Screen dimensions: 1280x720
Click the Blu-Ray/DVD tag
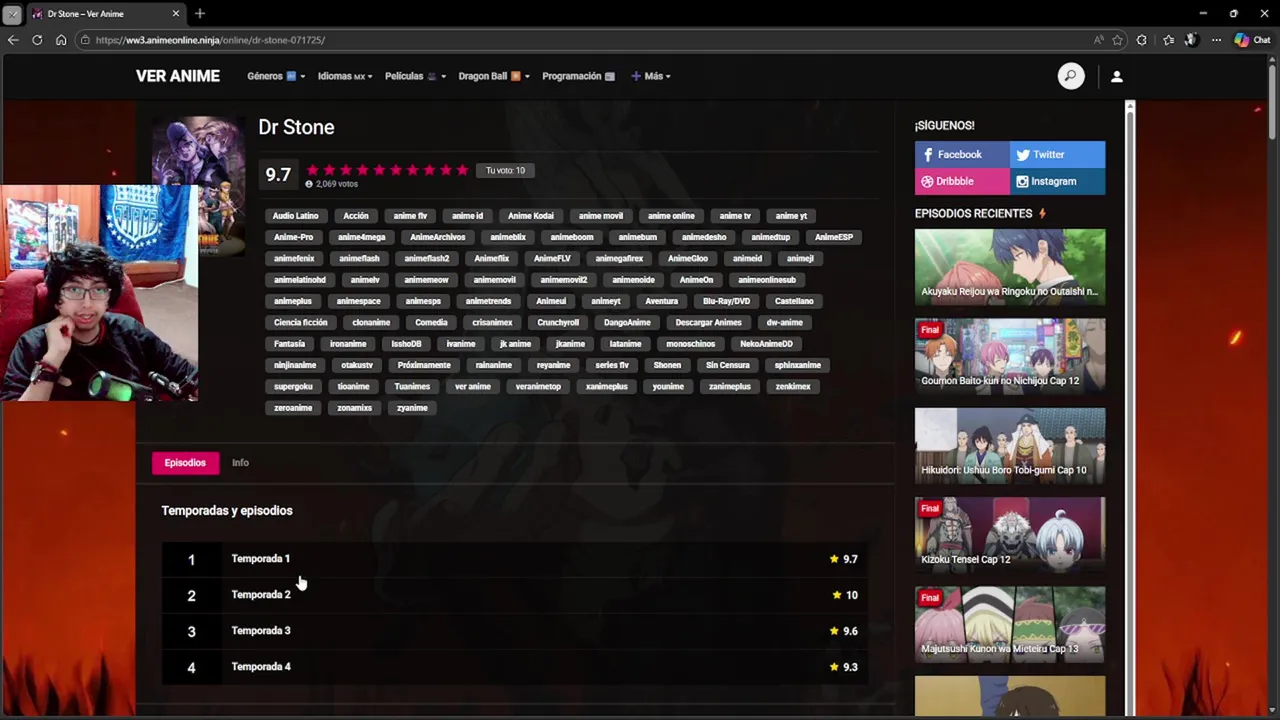(x=726, y=301)
